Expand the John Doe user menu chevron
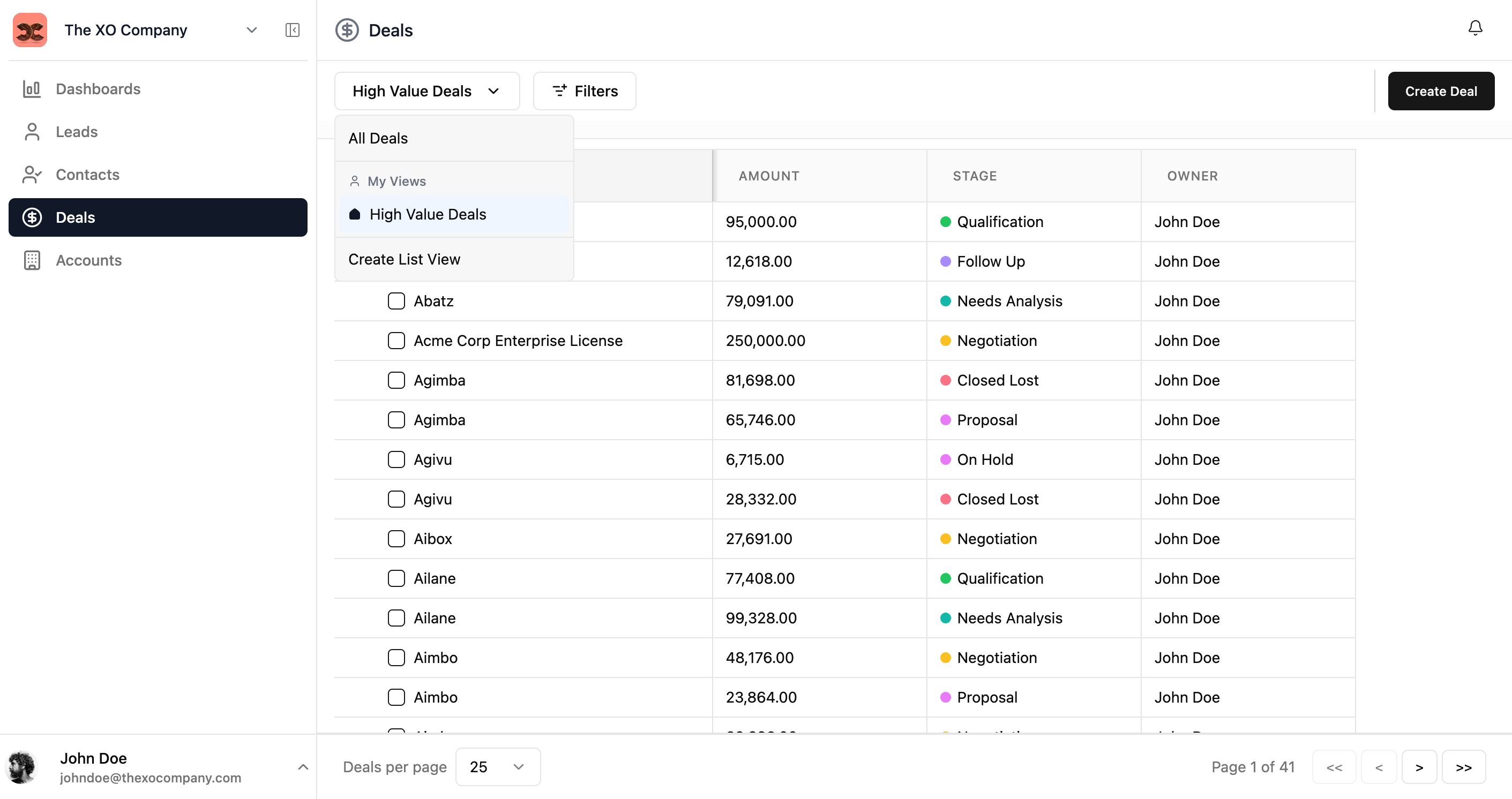Screen dimensions: 1512x799 point(303,767)
